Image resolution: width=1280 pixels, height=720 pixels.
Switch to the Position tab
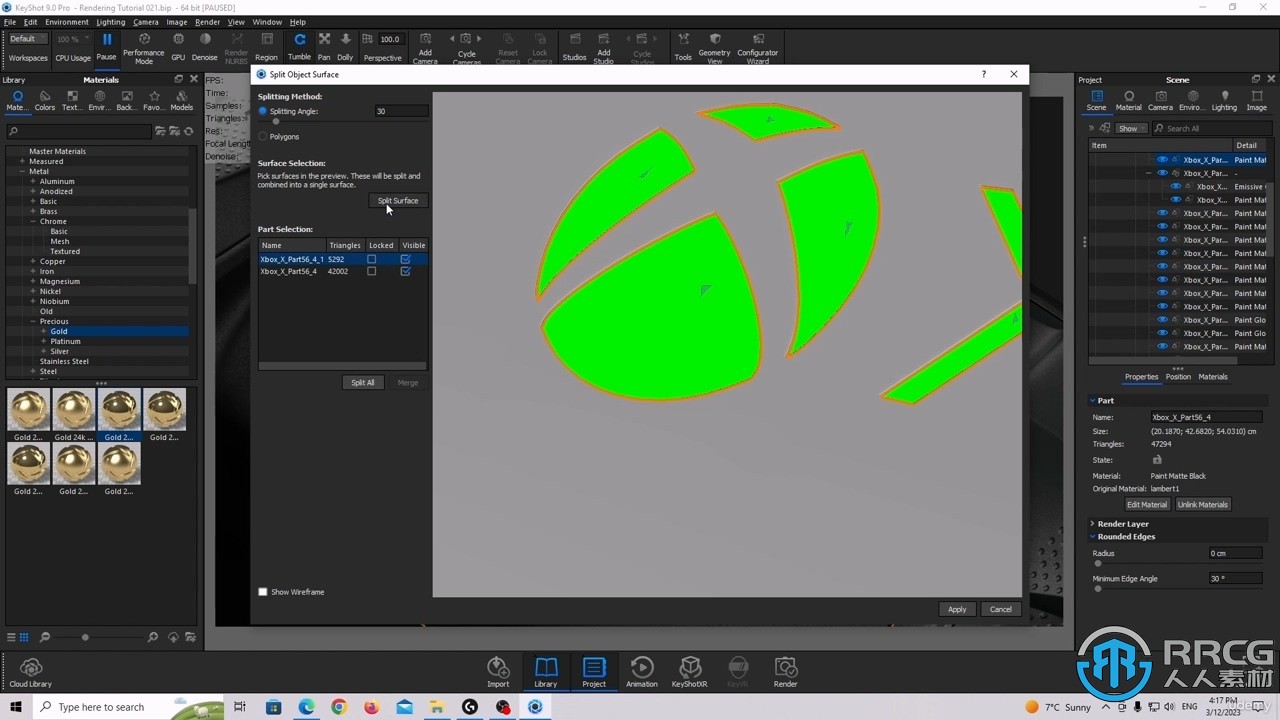1178,377
